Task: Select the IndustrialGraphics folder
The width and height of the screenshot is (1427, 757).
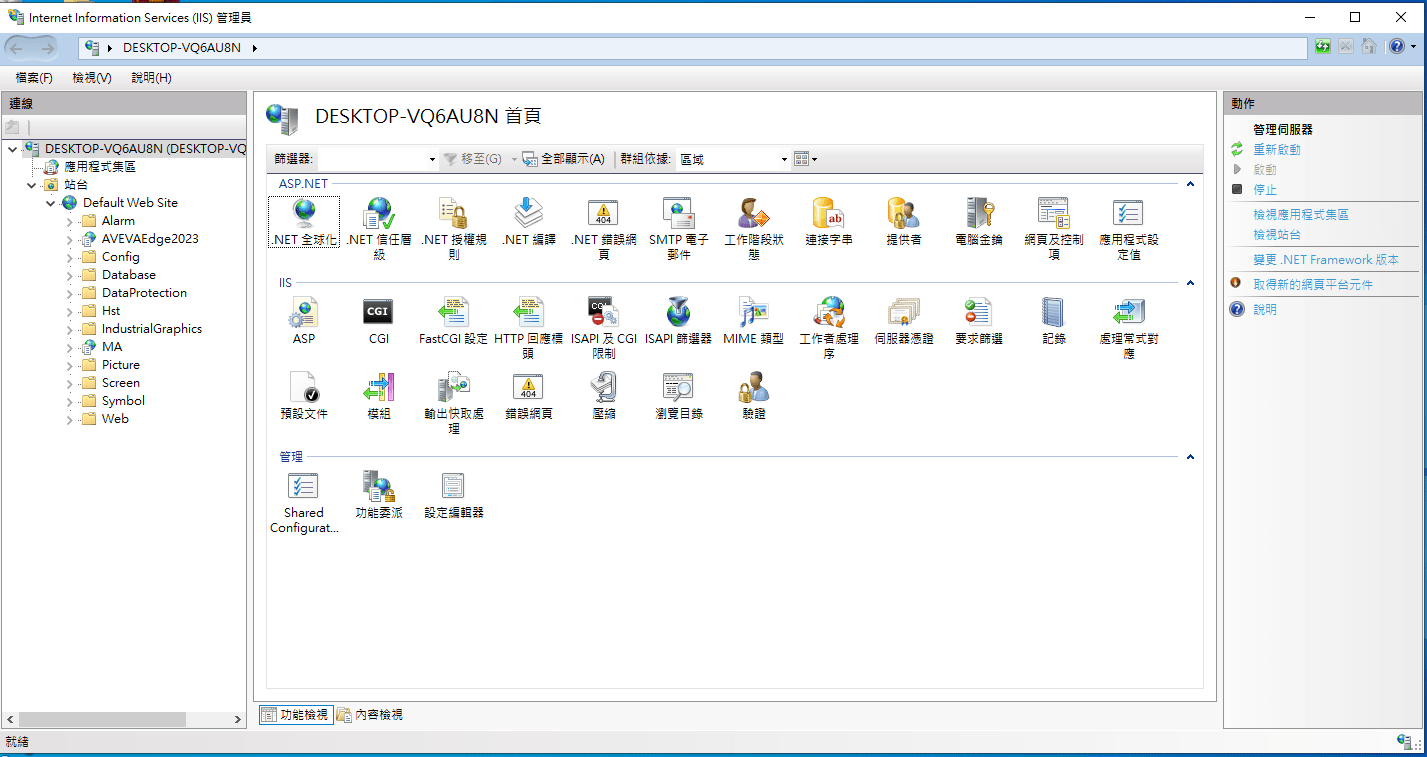Action: 152,329
